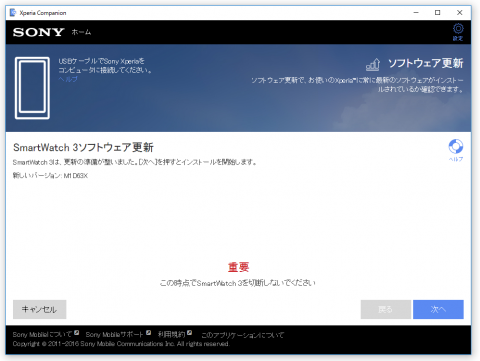Viewport: 480px width, 361px height.
Task: Click the キャンセル button
Action: tap(40, 309)
